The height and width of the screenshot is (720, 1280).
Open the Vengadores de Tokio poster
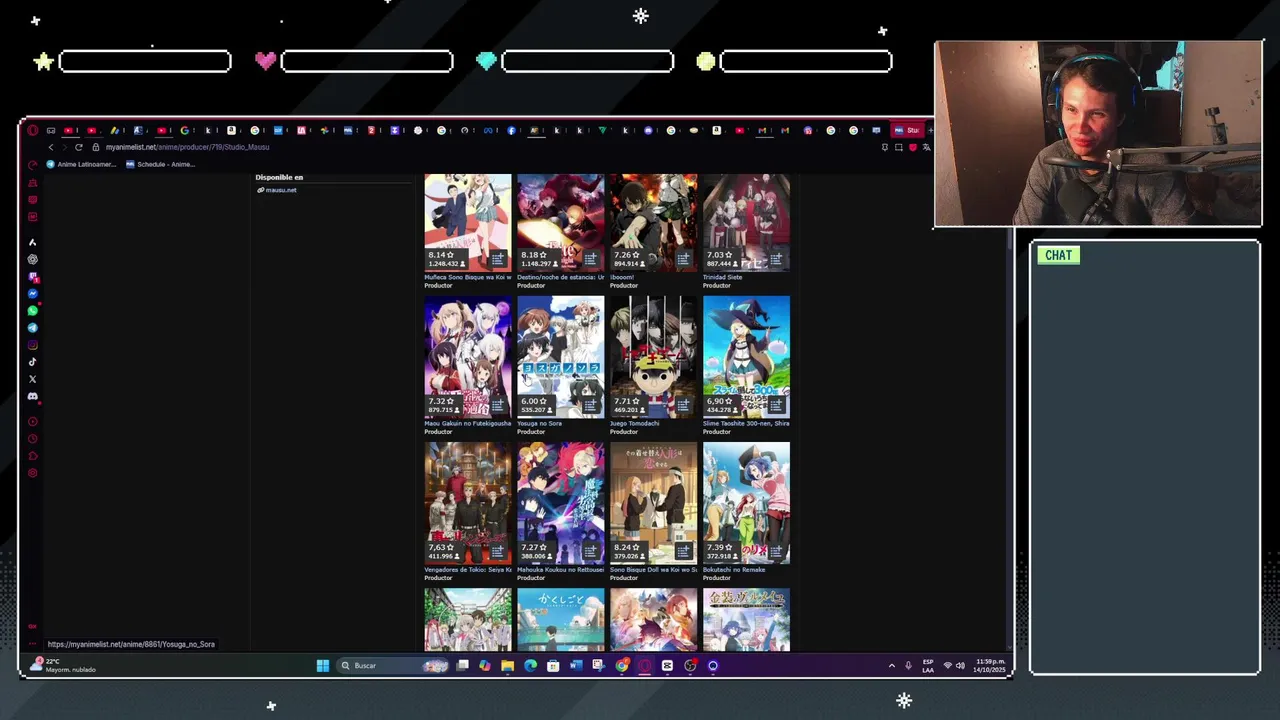pyautogui.click(x=467, y=503)
